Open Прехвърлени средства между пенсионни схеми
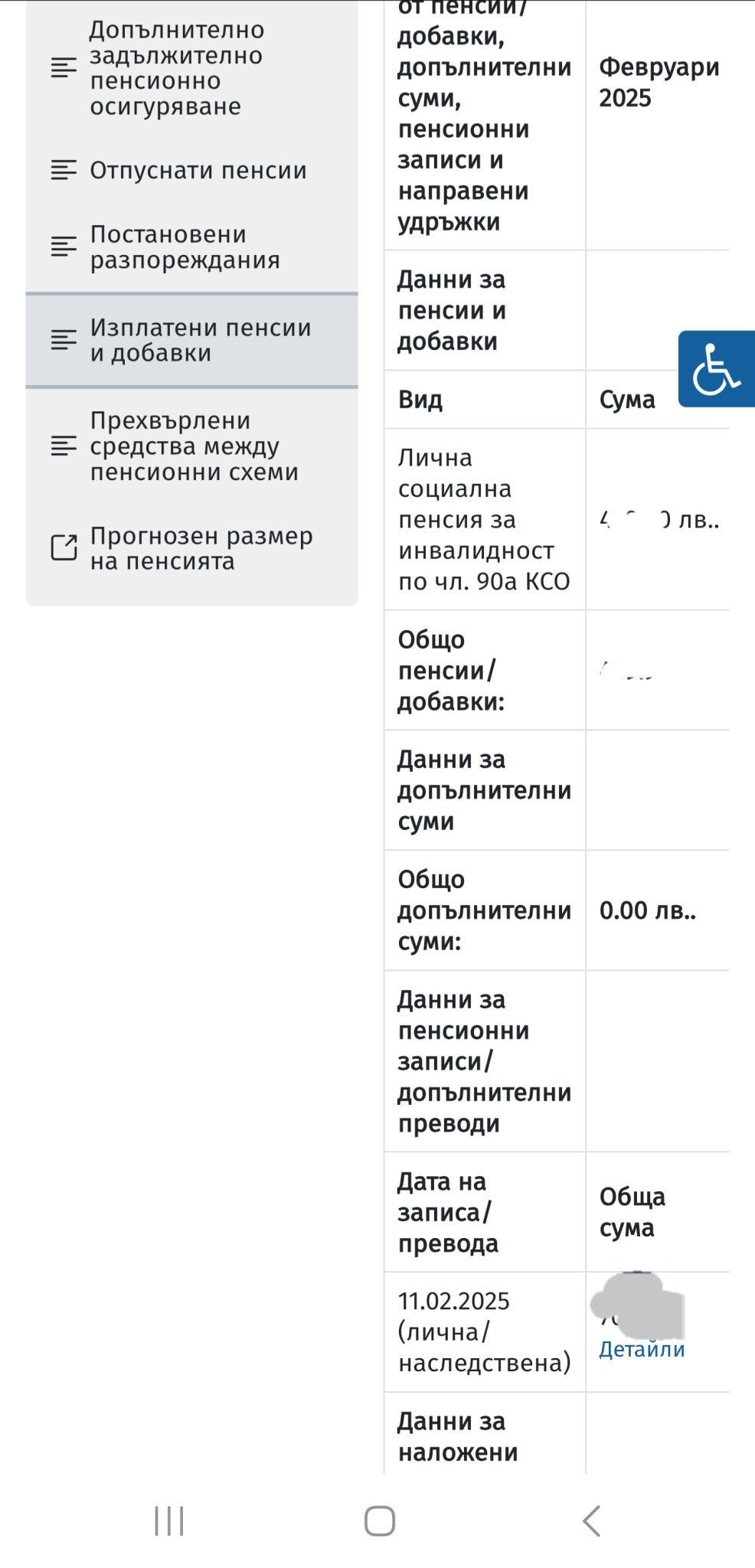This screenshot has height=1568, width=755. point(194,446)
